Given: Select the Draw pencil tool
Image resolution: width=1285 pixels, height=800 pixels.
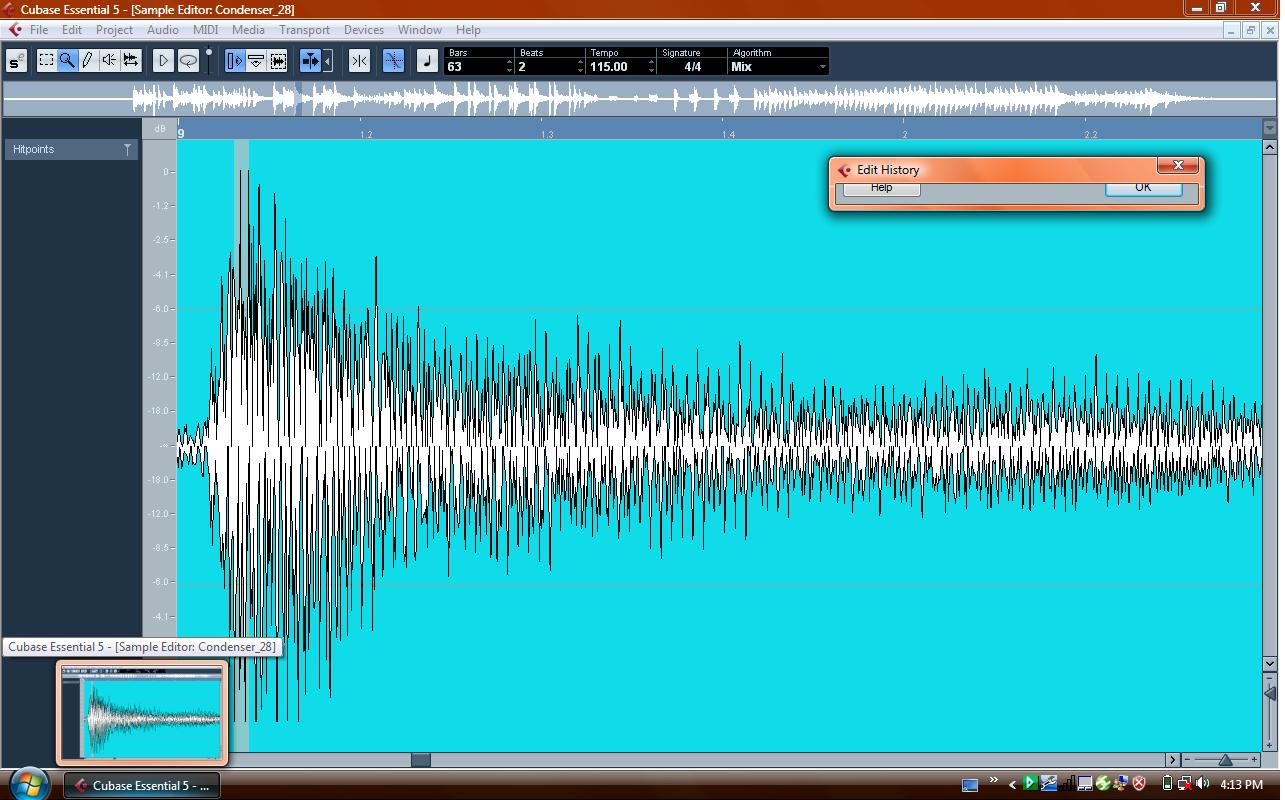Looking at the screenshot, I should coord(88,61).
